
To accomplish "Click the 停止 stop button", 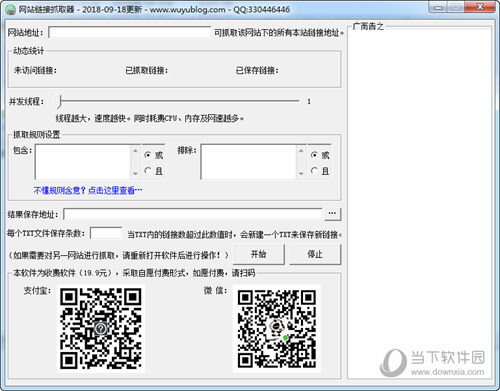I will (x=315, y=254).
